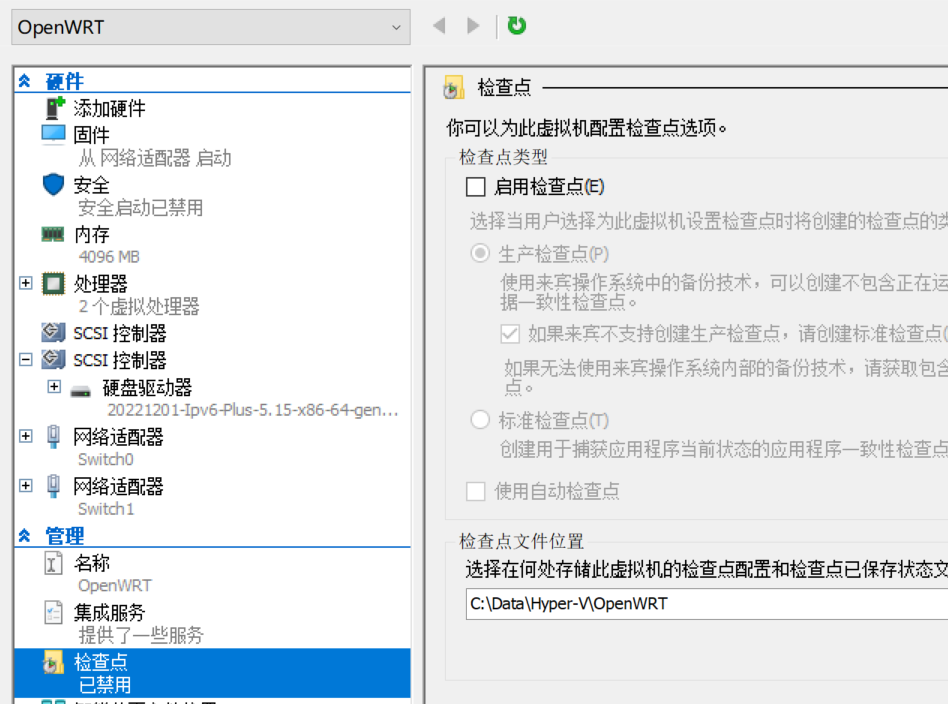Click the Switch1 network adapter icon

[53, 486]
